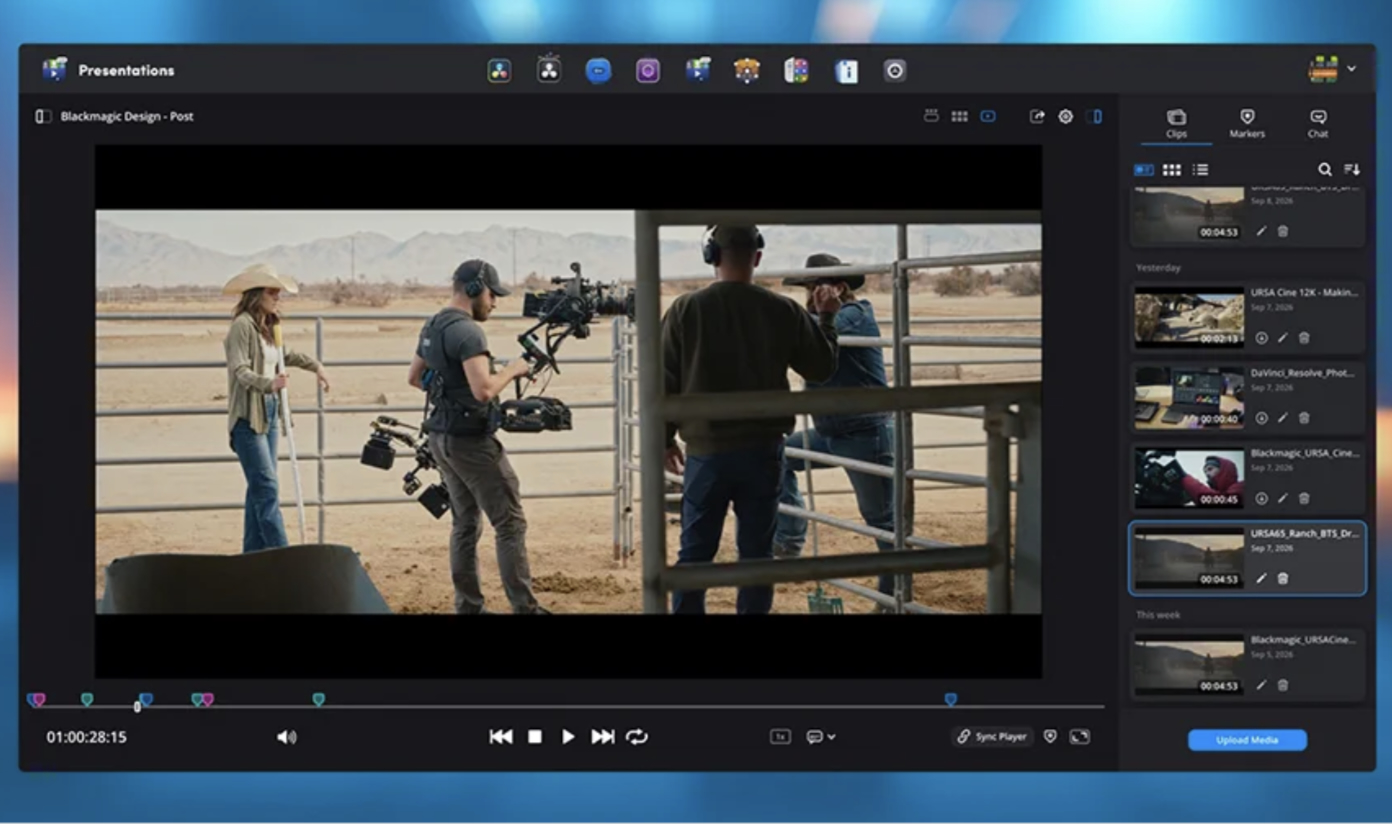Screen dimensions: 1392x824
Task: Edit the URSA65_Ranch_BTS clip dated Sep 7
Action: [1261, 578]
